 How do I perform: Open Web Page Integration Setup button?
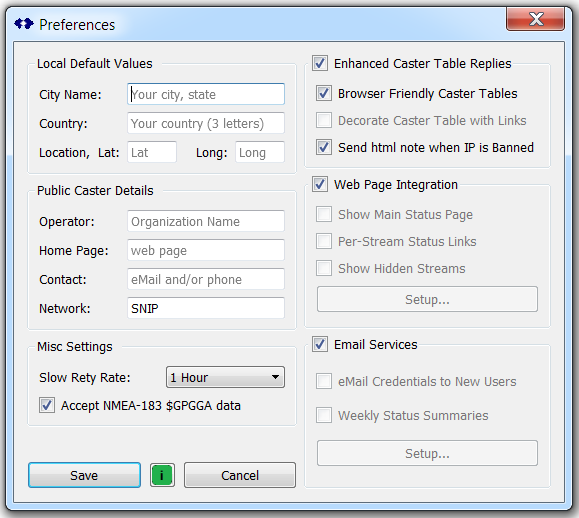click(x=427, y=299)
